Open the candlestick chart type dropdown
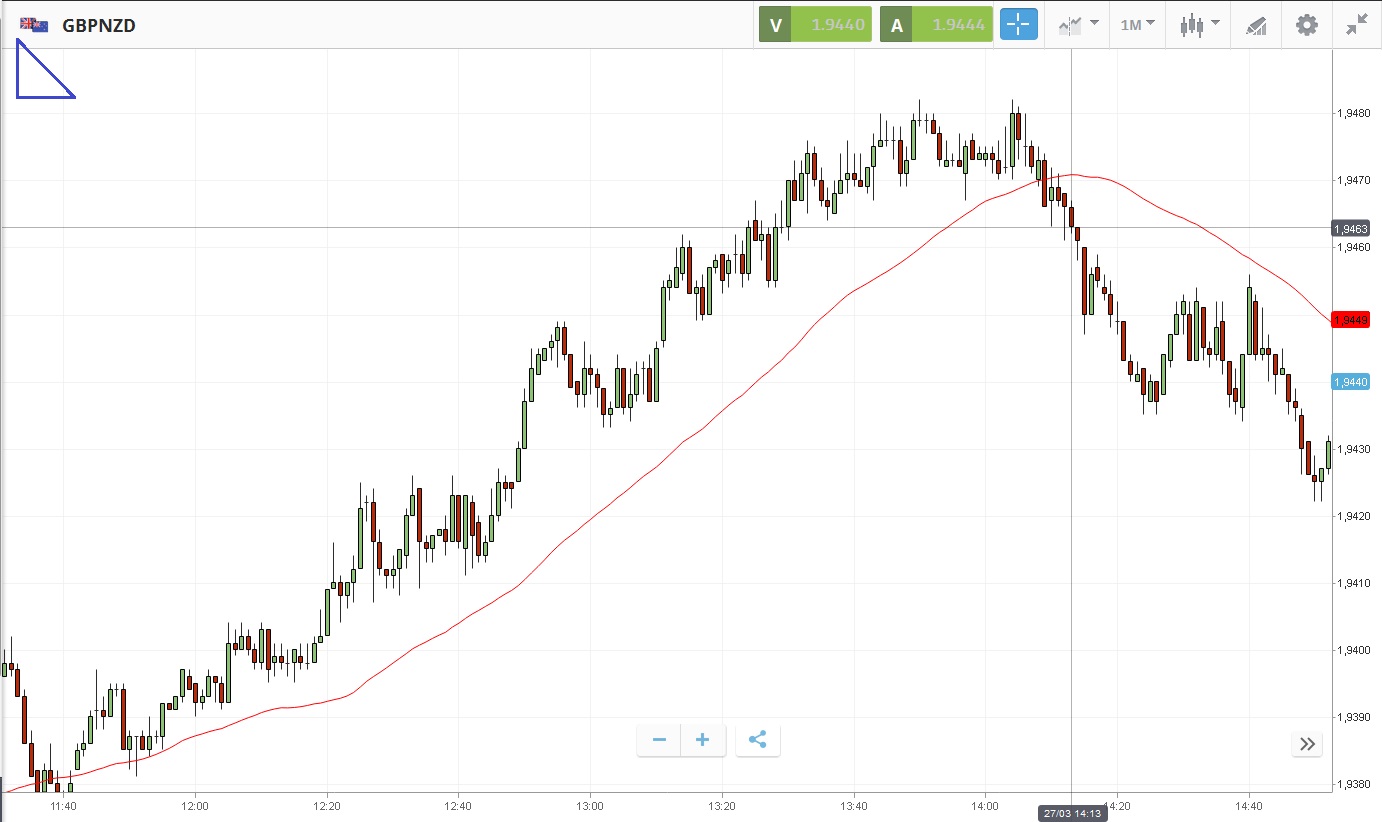1382x822 pixels. pyautogui.click(x=1199, y=25)
